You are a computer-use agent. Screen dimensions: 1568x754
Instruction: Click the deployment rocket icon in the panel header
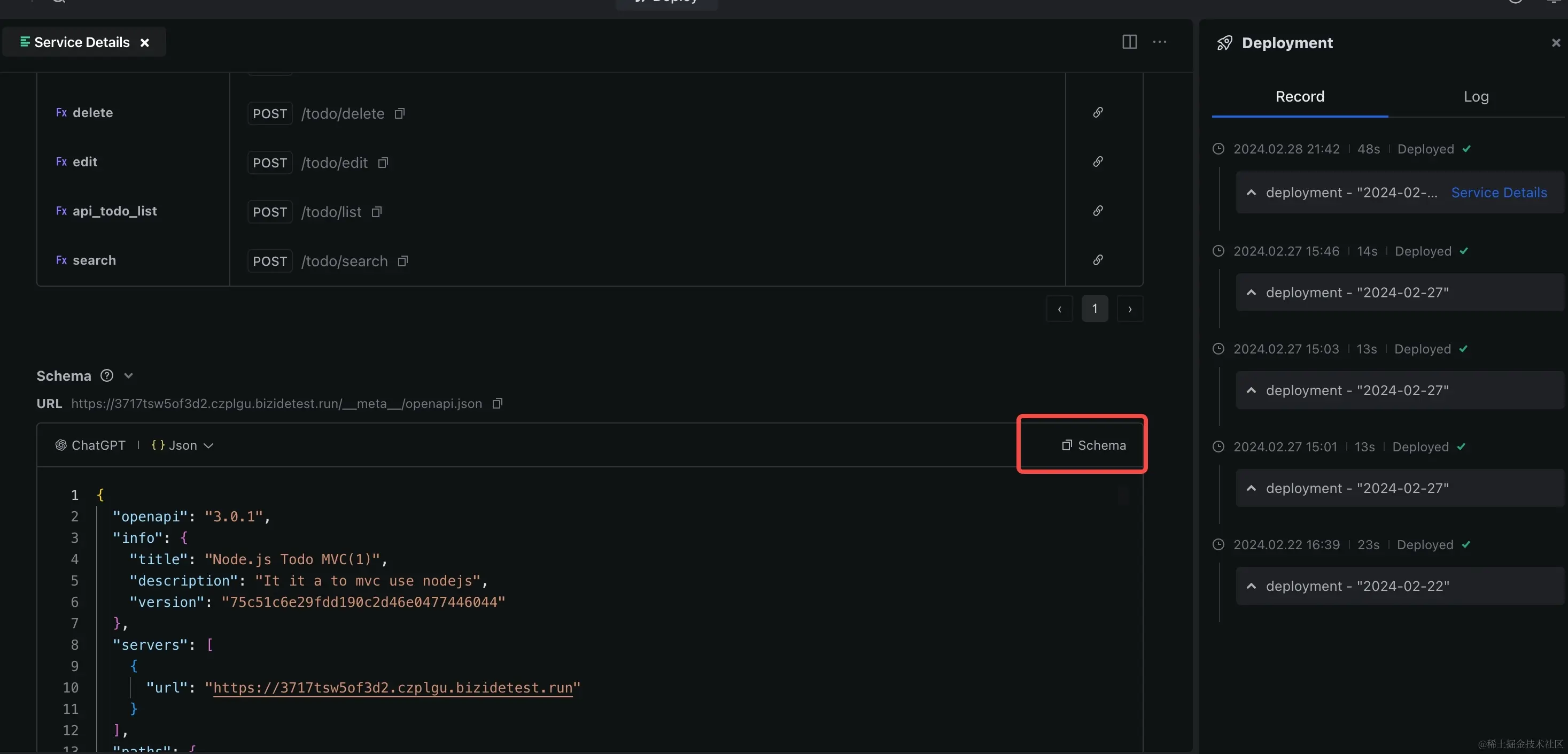click(x=1225, y=43)
